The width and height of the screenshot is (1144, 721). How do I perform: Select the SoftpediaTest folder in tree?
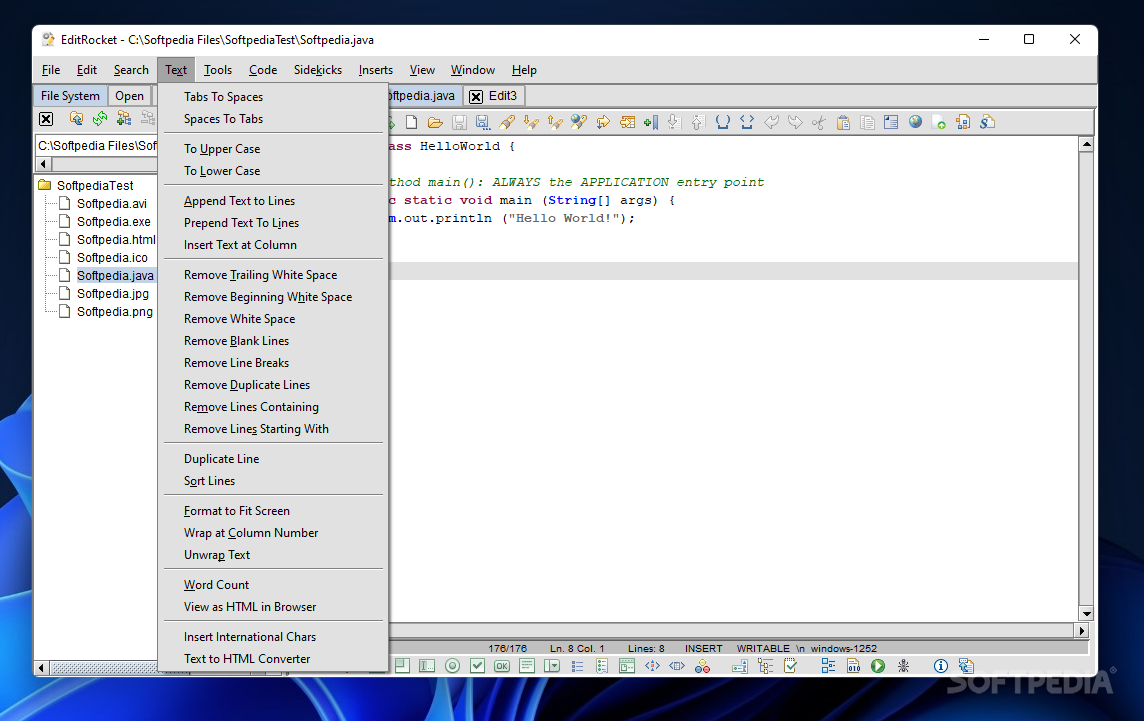click(x=95, y=185)
